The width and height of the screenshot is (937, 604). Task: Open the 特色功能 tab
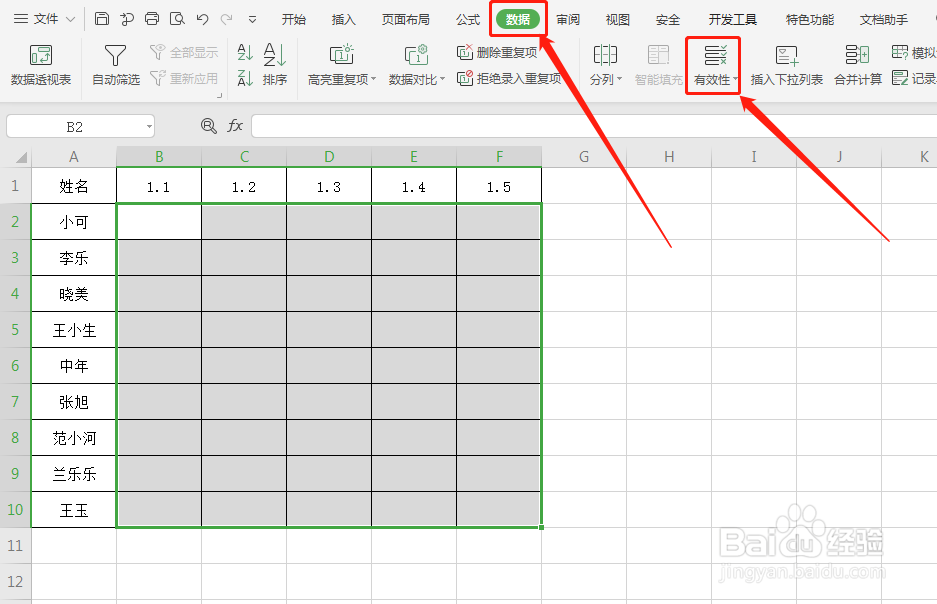pos(810,20)
